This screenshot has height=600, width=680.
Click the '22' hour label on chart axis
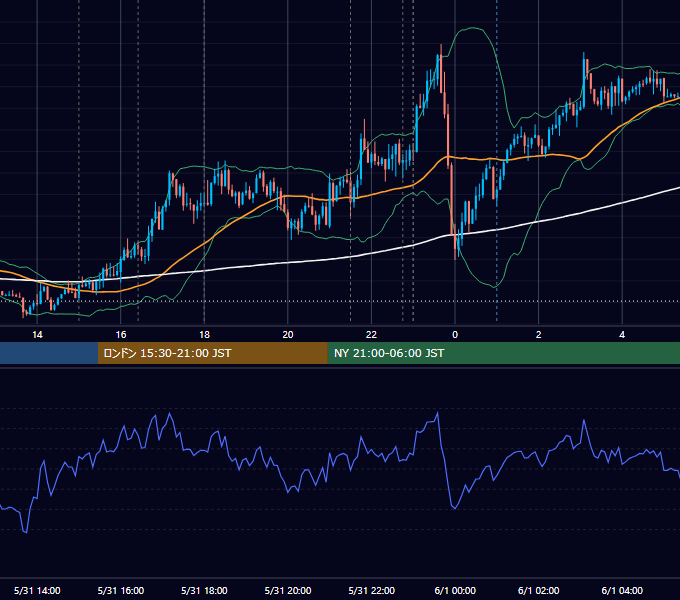pos(371,335)
